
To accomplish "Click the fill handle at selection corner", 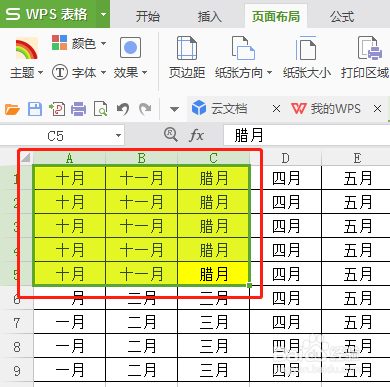I will pos(249,285).
